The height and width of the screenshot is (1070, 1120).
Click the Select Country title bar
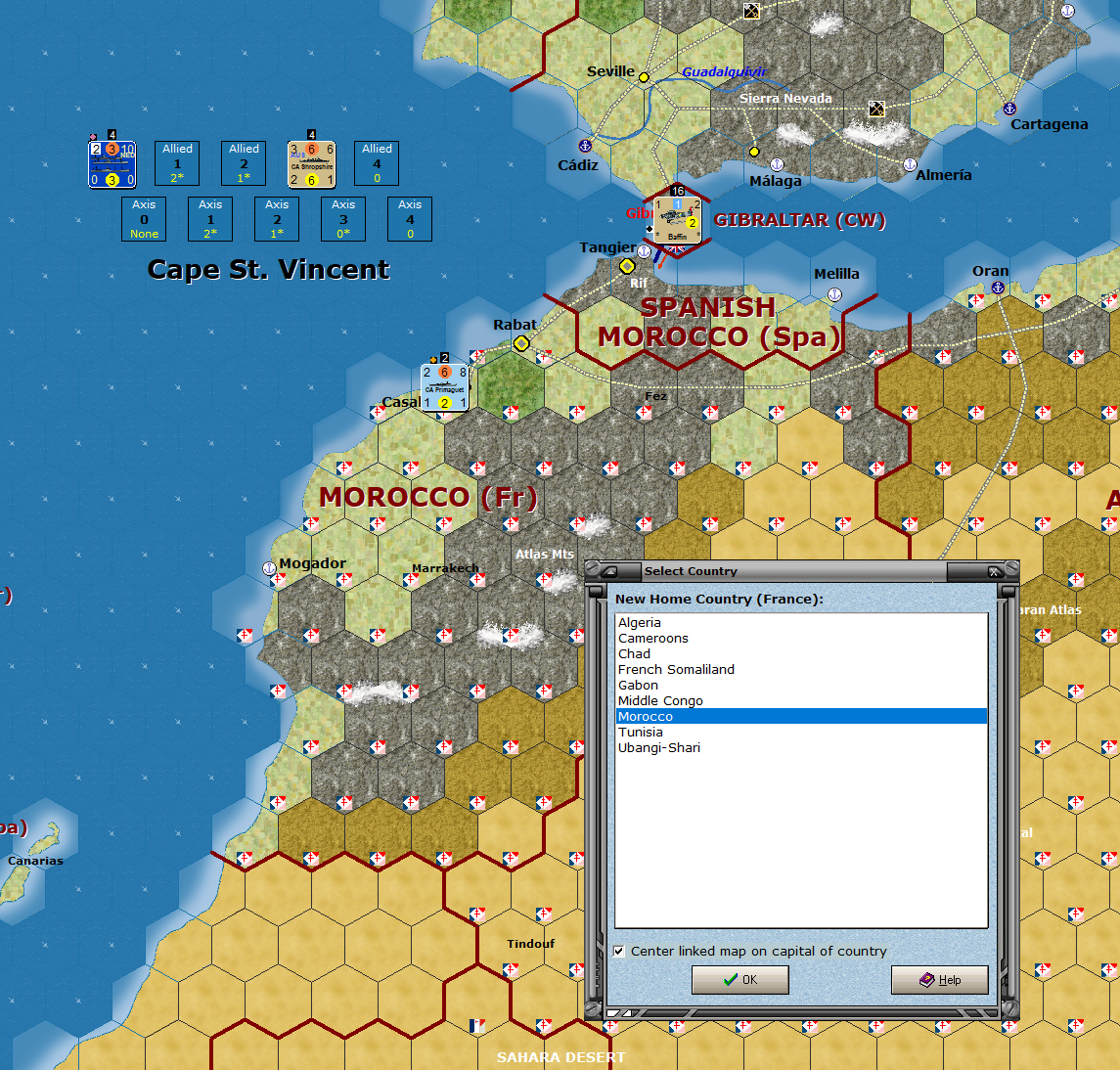[x=793, y=571]
